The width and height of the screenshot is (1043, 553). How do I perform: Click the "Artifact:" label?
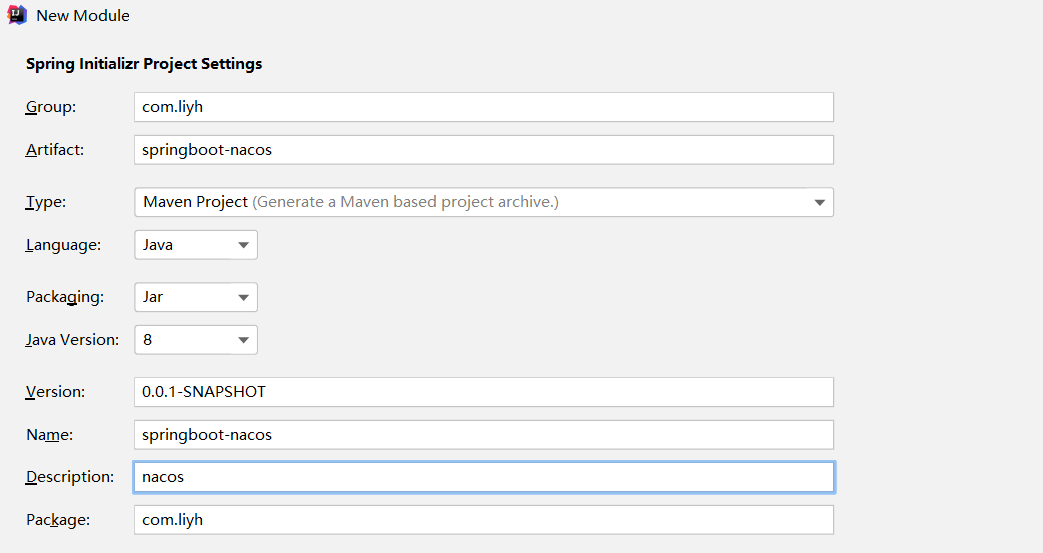55,150
